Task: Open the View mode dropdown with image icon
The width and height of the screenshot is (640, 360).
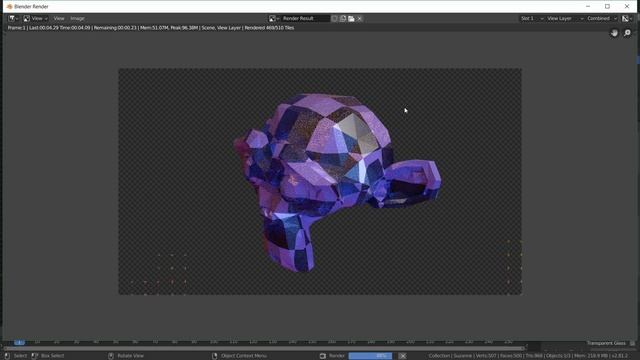Action: pyautogui.click(x=36, y=18)
